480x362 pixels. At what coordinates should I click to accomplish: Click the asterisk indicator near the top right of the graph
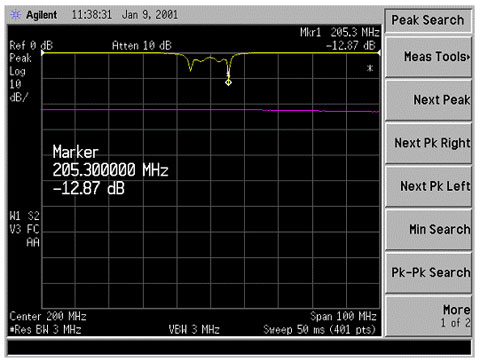370,68
